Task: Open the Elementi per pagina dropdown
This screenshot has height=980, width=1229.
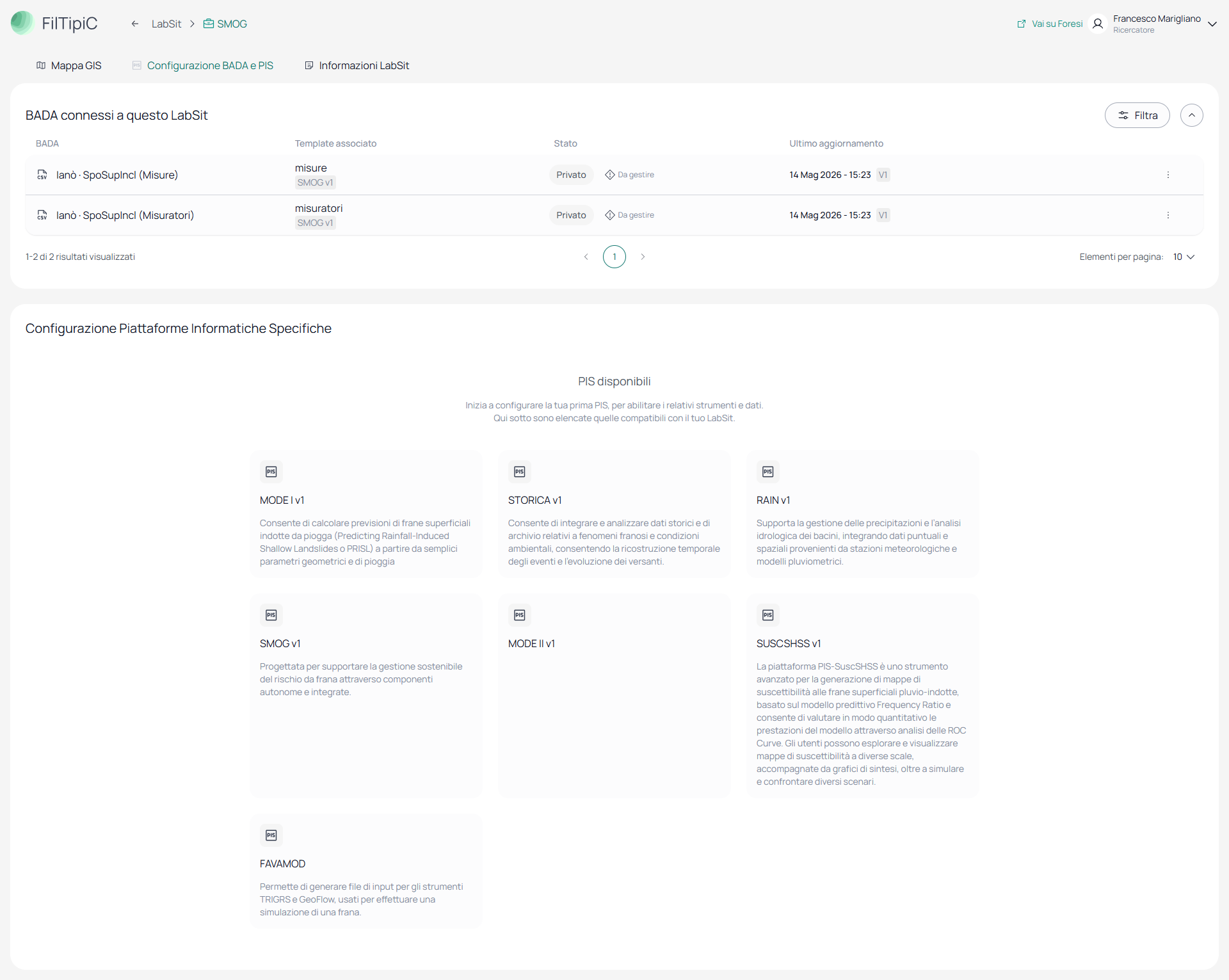Action: (x=1184, y=257)
